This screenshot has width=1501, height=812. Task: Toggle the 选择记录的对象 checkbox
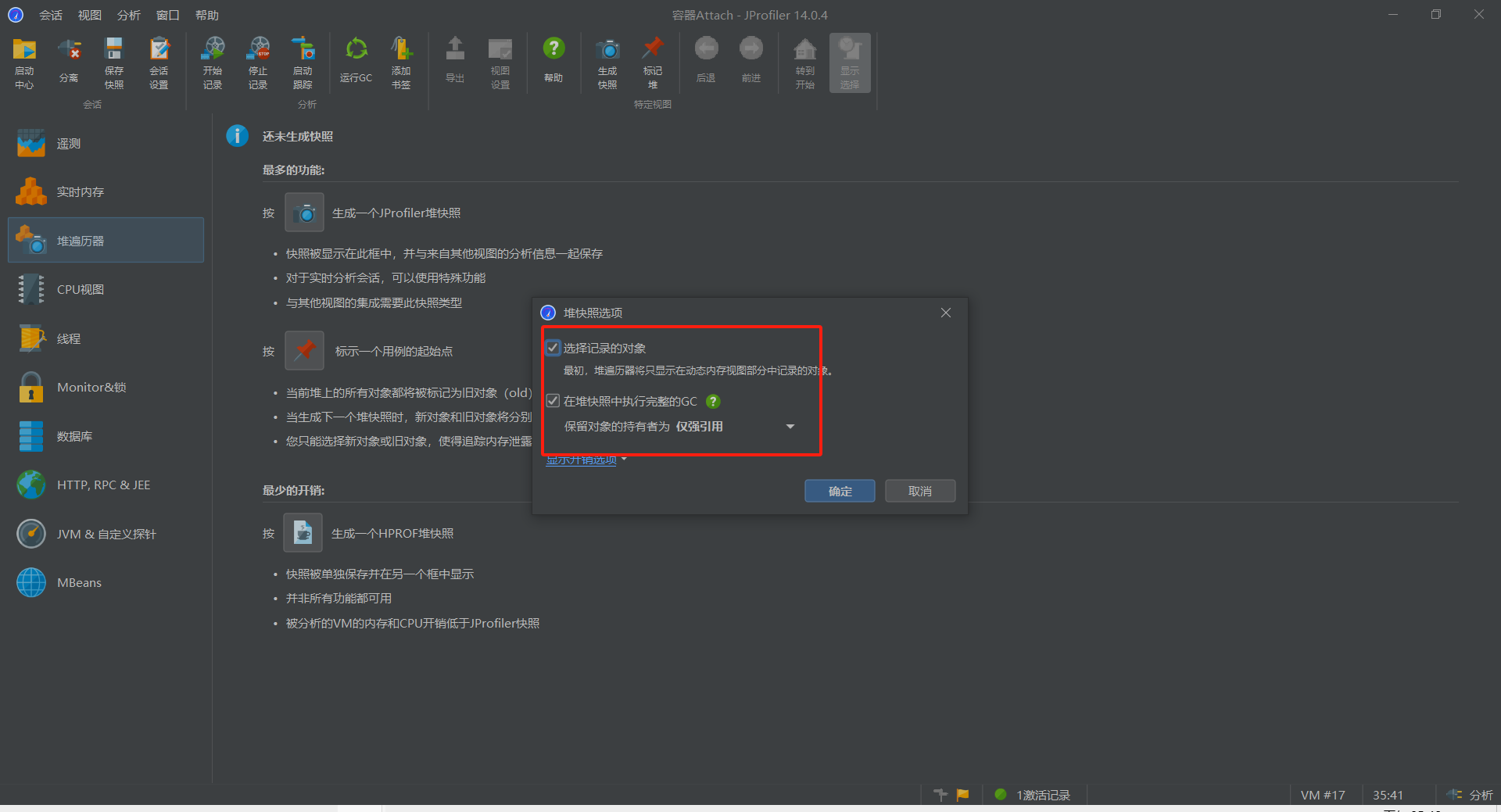click(x=553, y=348)
